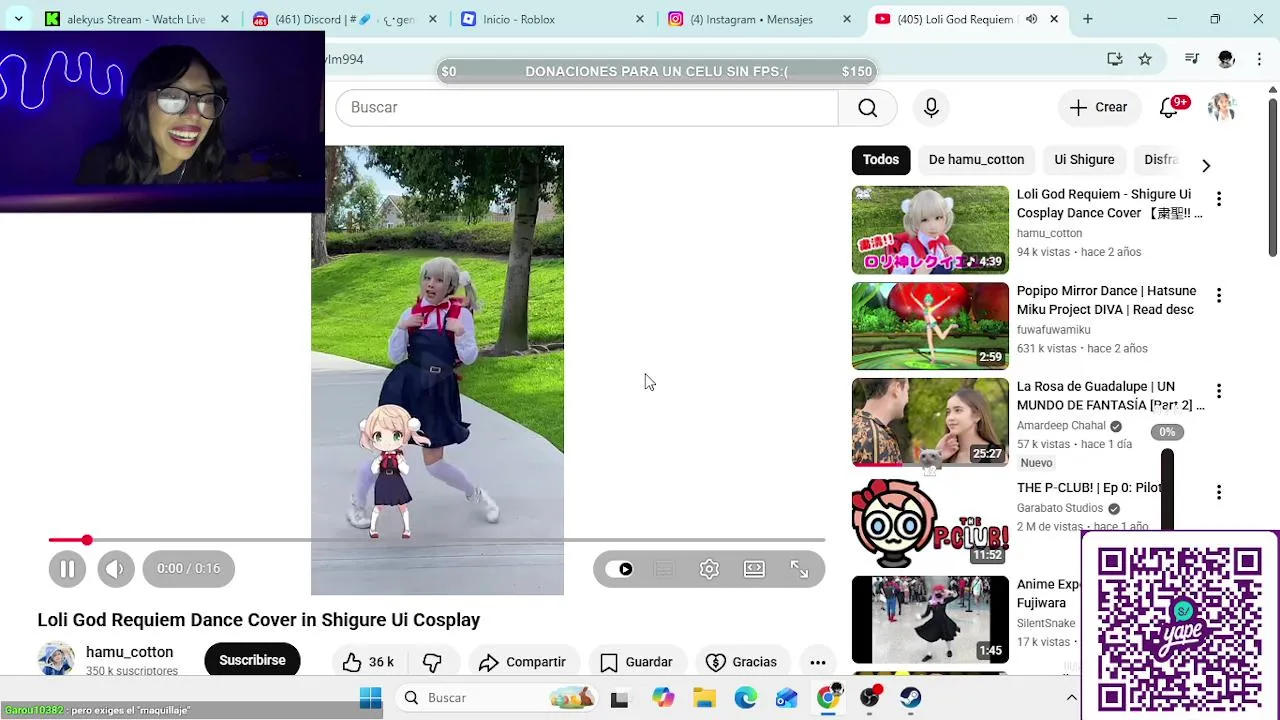Open the Amardeep Chahal channel link
The image size is (1280, 720).
1061,425
